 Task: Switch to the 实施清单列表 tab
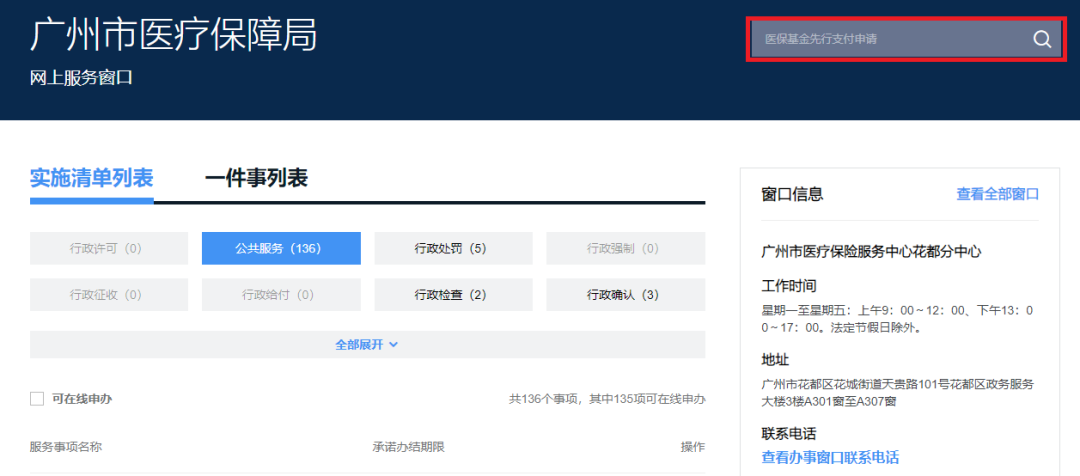[92, 178]
